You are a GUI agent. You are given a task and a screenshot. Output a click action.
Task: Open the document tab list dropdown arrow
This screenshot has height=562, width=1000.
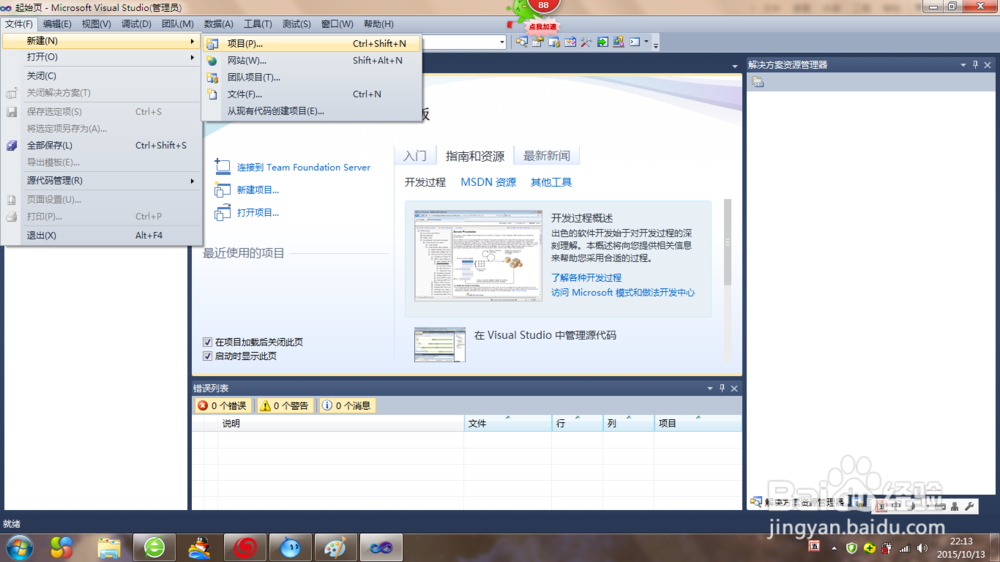click(735, 66)
